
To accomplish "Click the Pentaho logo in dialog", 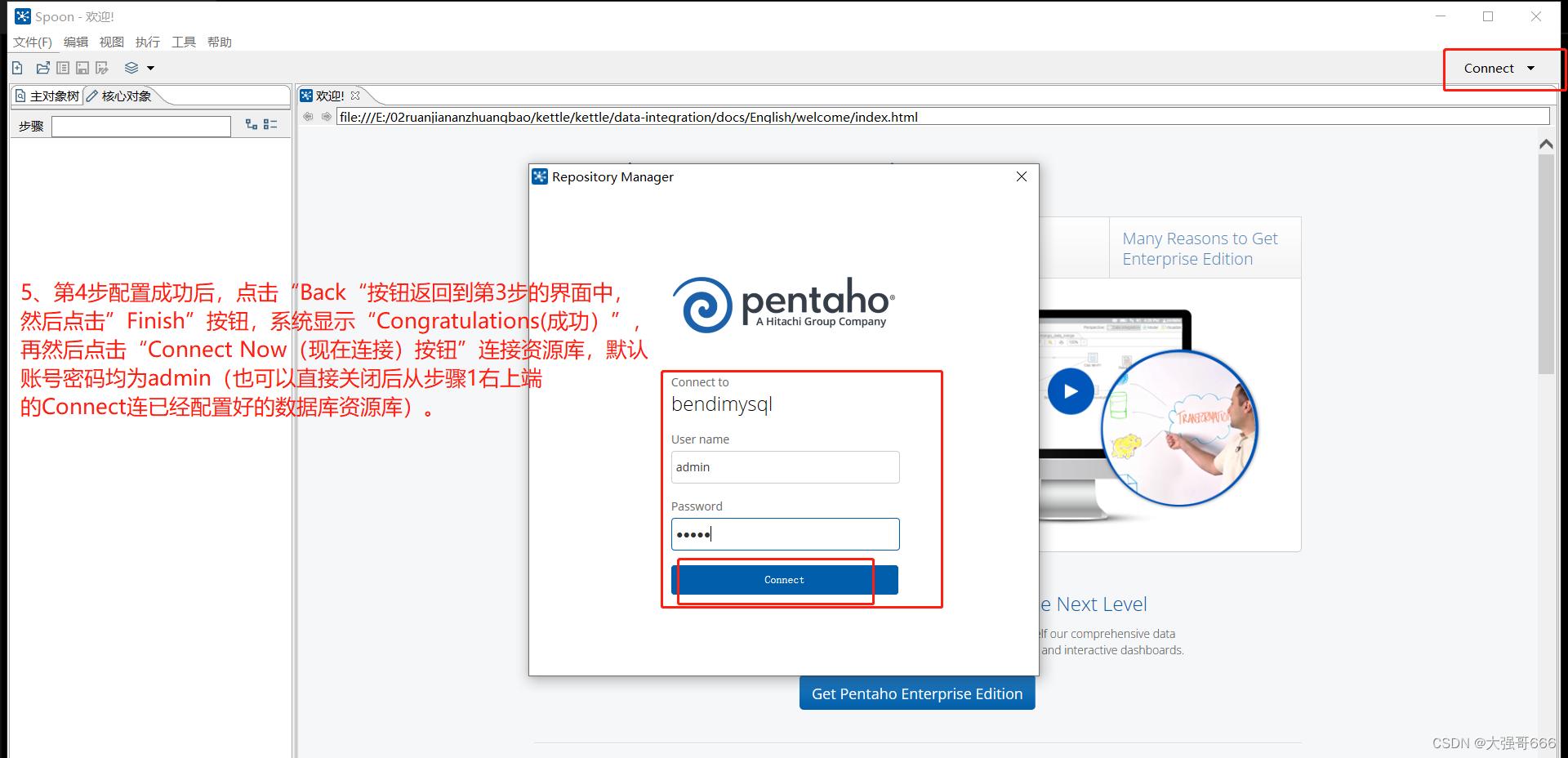I will pos(783,304).
